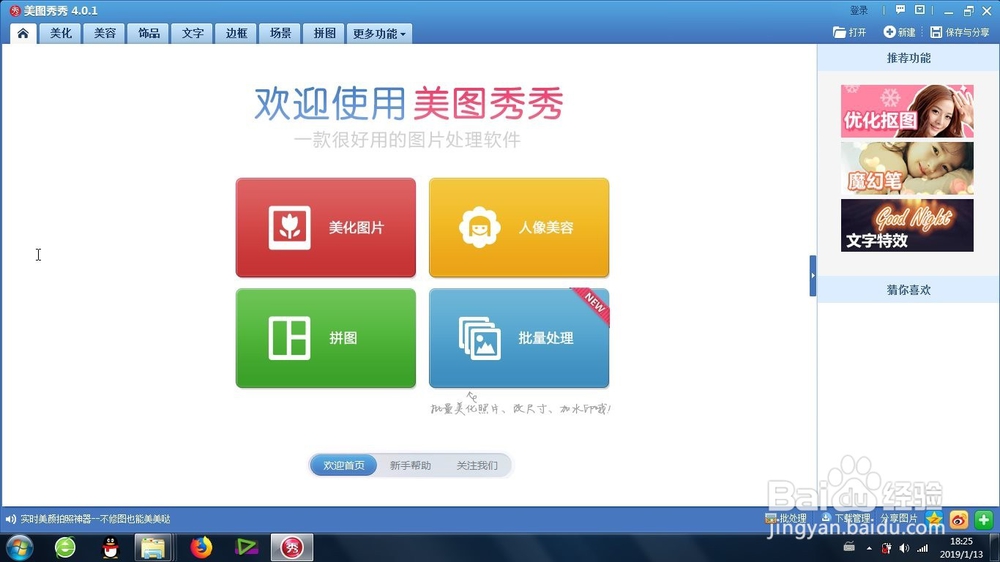Click the power plug tray icon
This screenshot has height=562, width=1000.
click(x=886, y=548)
